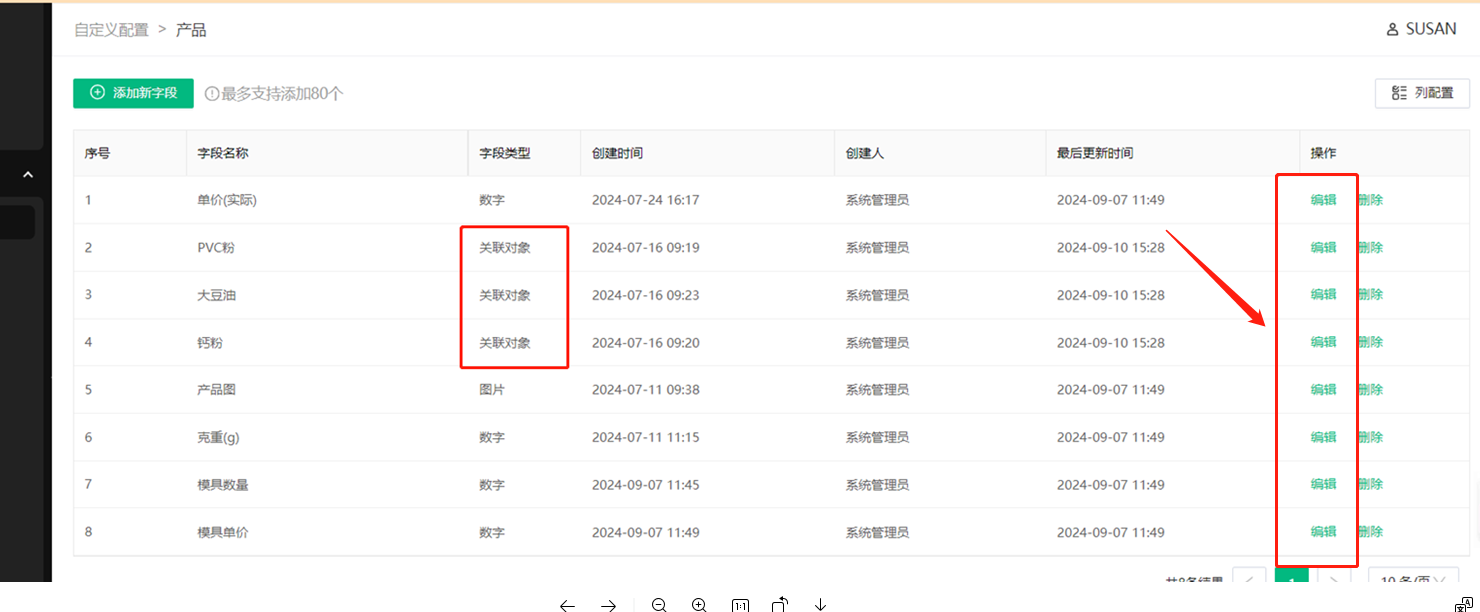Select the field name 大豆油

(217, 295)
